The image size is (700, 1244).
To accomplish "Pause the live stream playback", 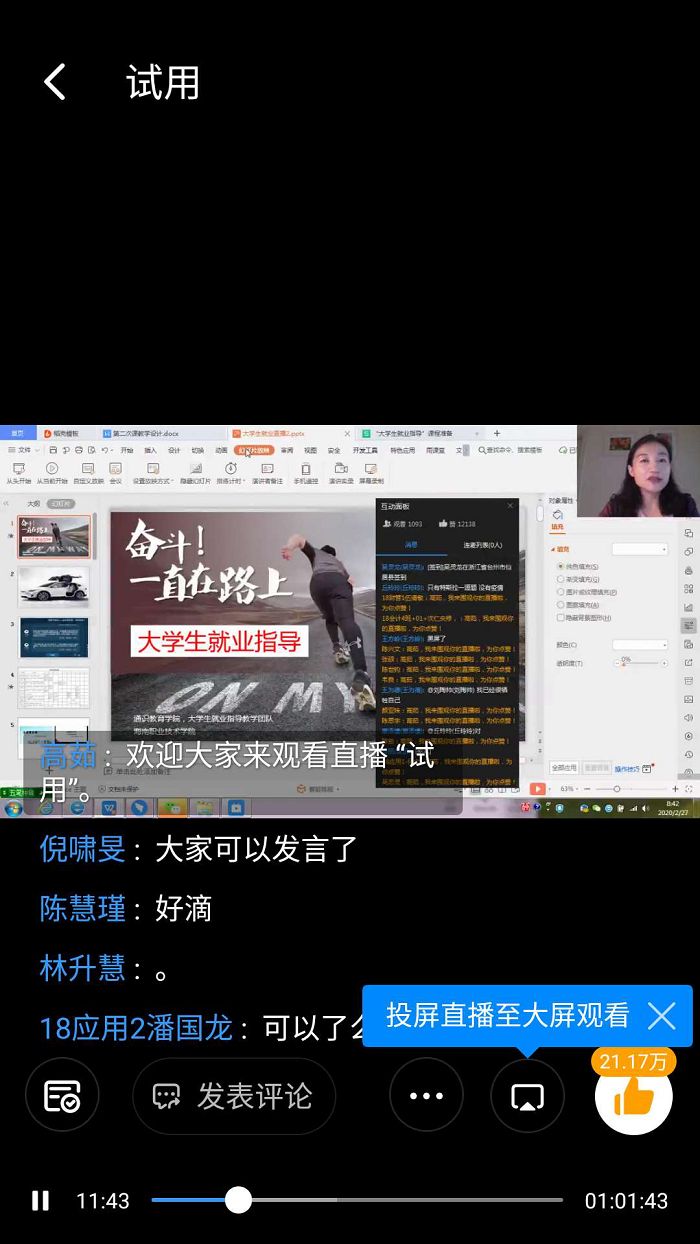I will coord(40,1200).
